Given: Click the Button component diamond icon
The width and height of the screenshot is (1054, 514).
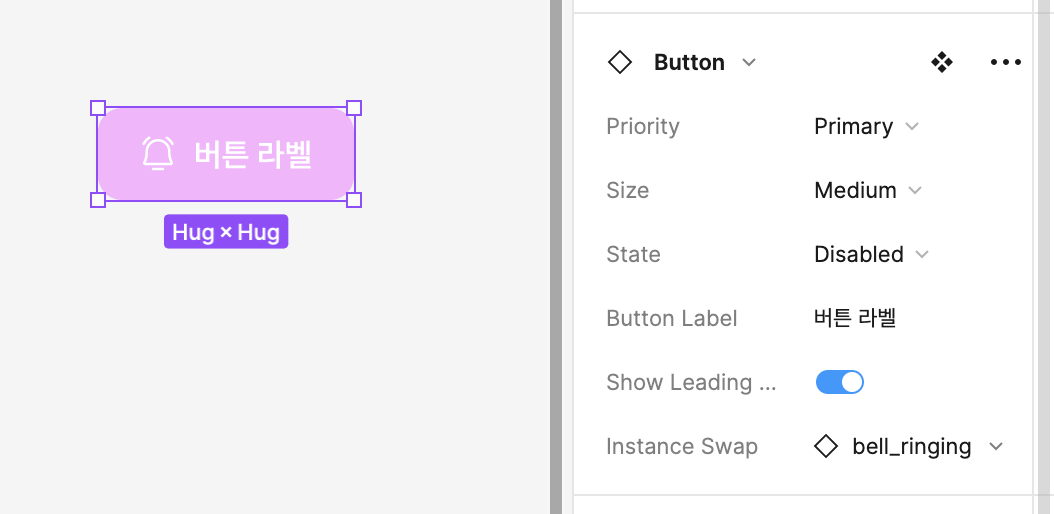Looking at the screenshot, I should (620, 63).
